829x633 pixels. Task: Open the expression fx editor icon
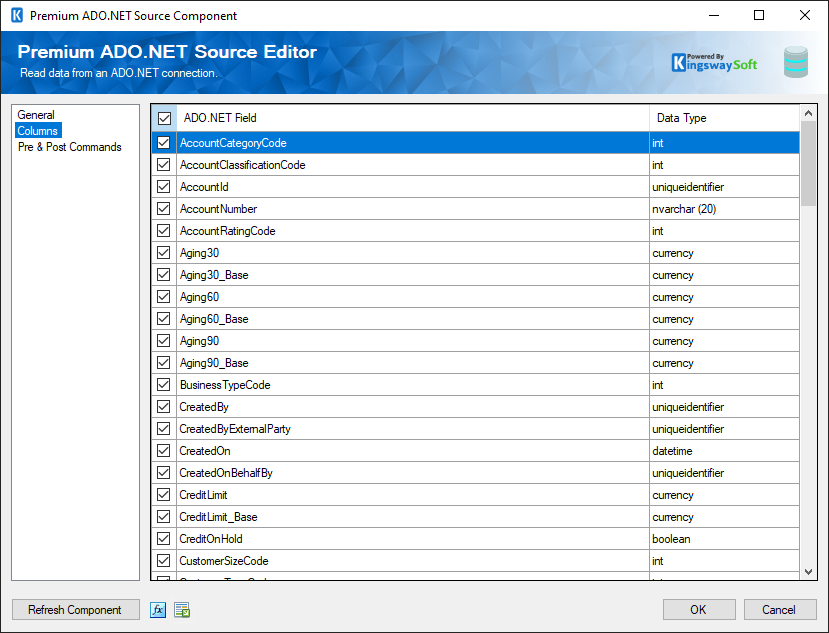(x=158, y=610)
